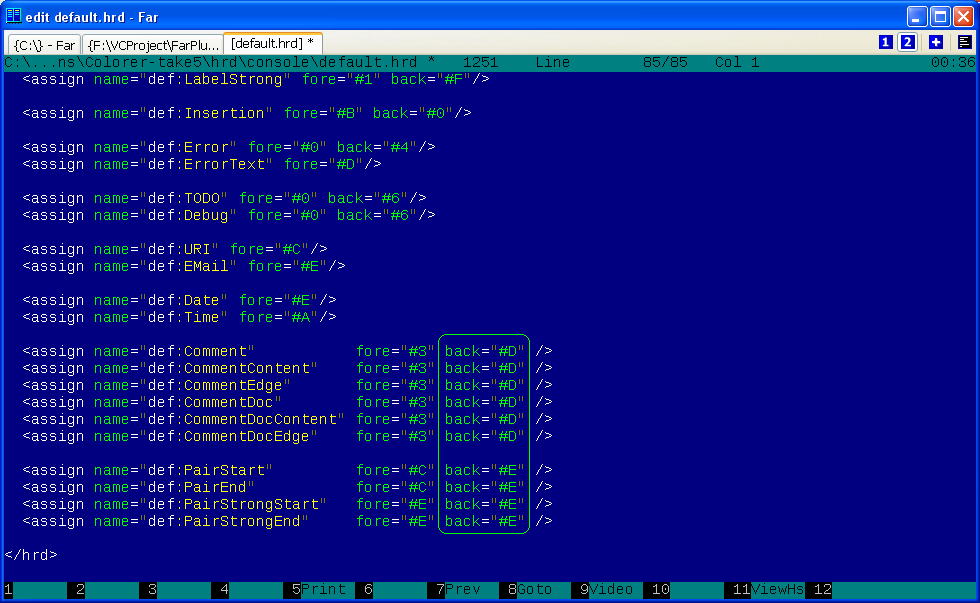
Task: Switch to the {C:\} - Far tab
Action: click(45, 45)
